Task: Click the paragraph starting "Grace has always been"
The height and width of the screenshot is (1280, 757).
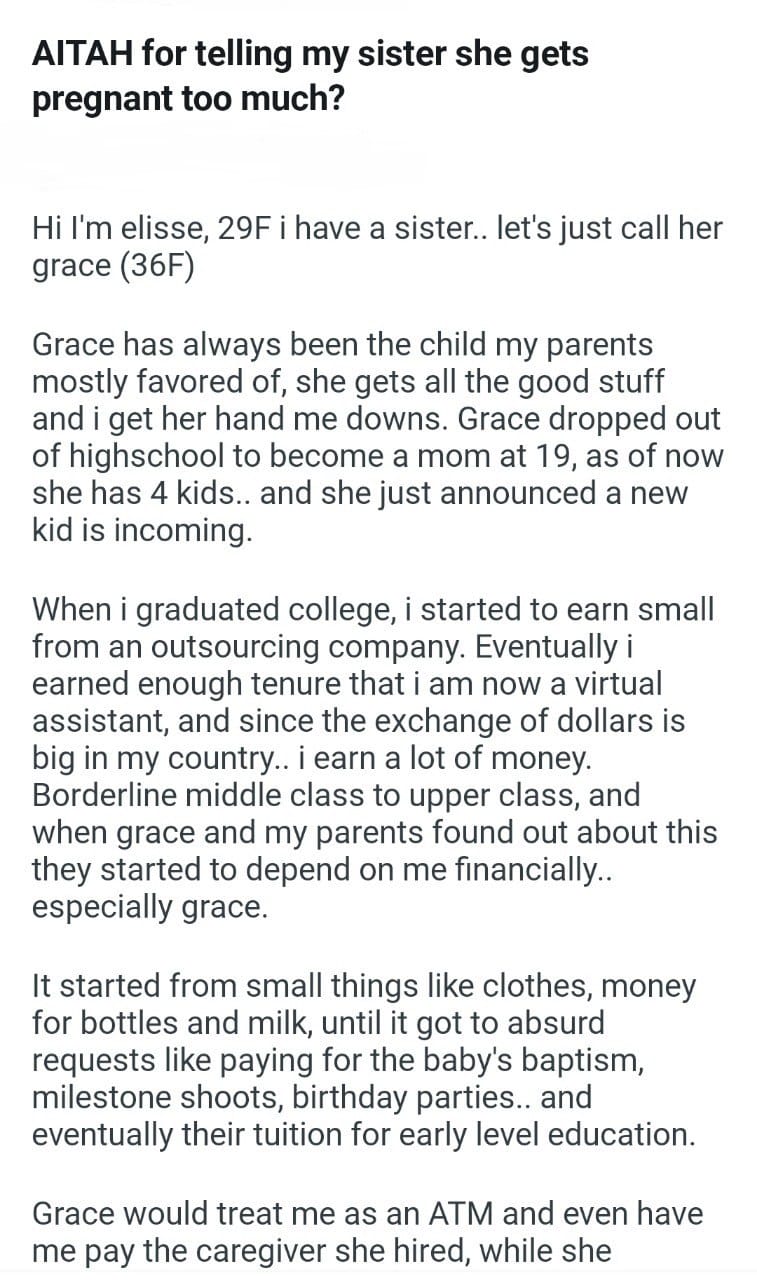Action: click(376, 437)
